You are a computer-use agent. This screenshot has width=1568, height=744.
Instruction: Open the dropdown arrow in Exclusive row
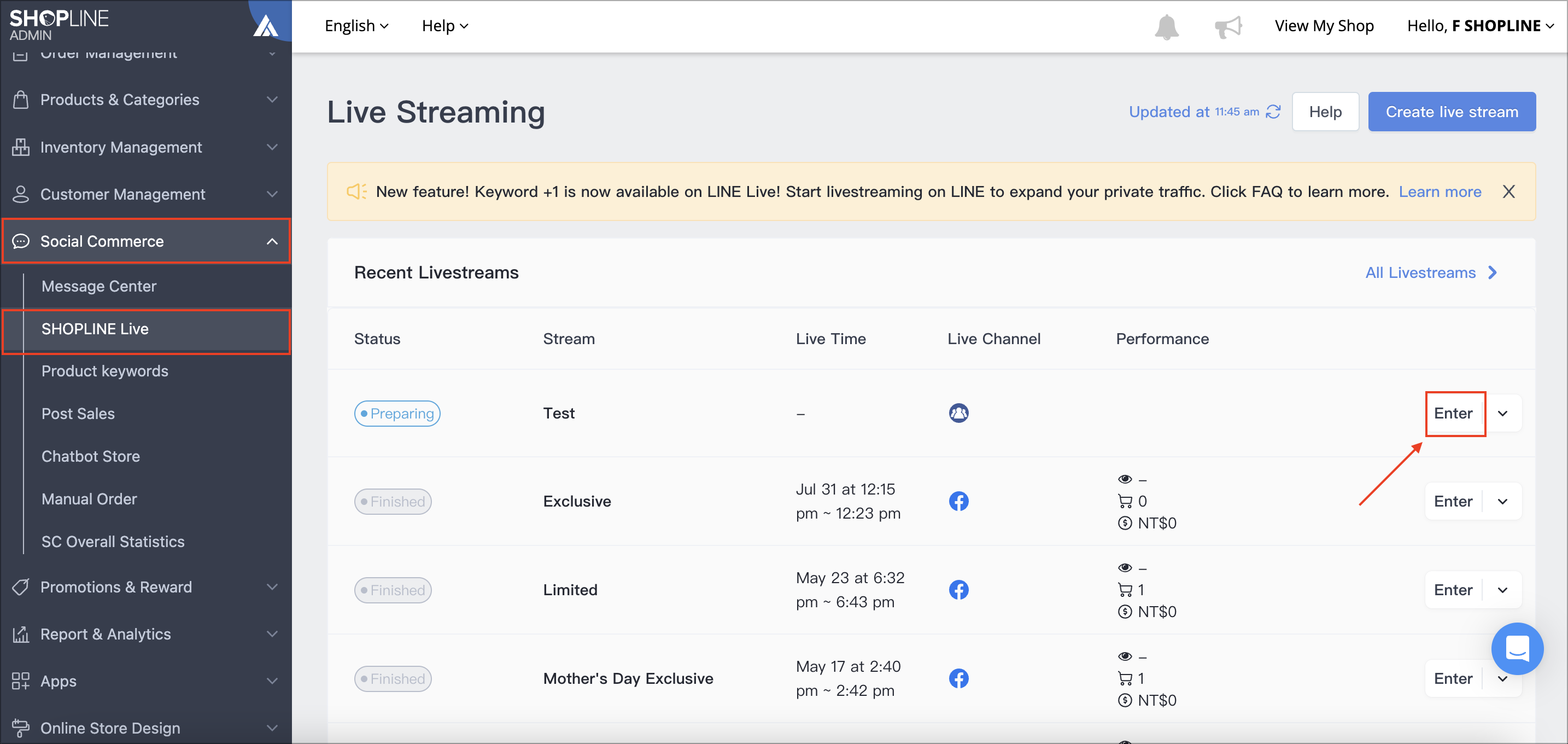[x=1502, y=502]
